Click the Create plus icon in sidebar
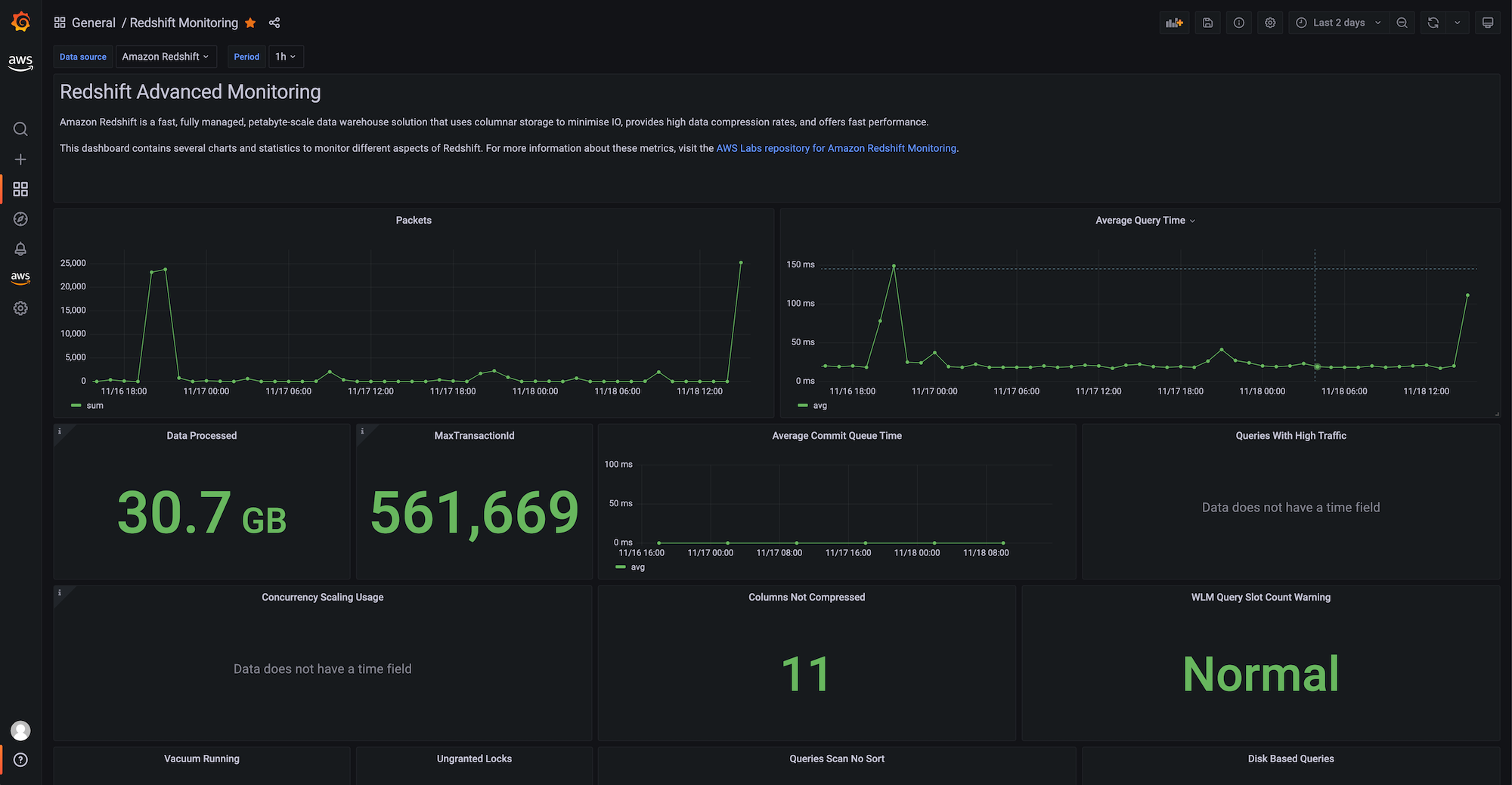Viewport: 1512px width, 785px height. tap(20, 159)
